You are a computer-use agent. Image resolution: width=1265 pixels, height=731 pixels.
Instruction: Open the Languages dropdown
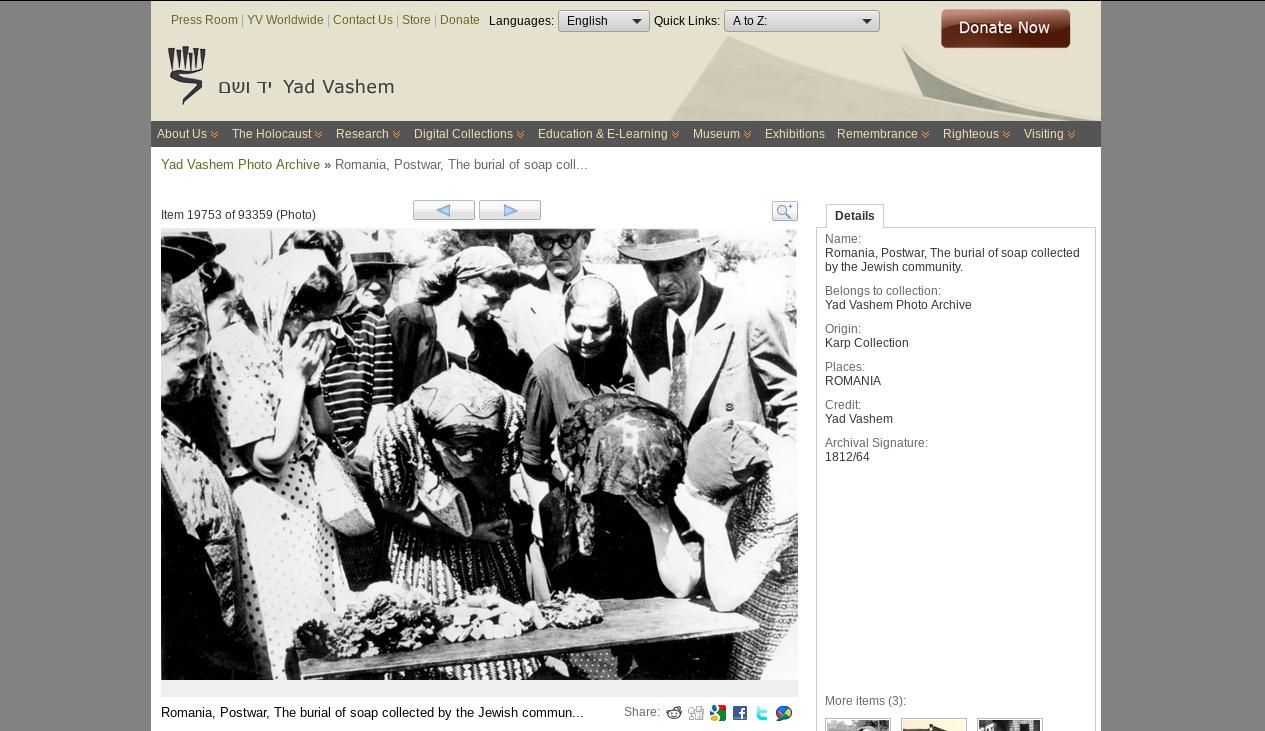[603, 21]
